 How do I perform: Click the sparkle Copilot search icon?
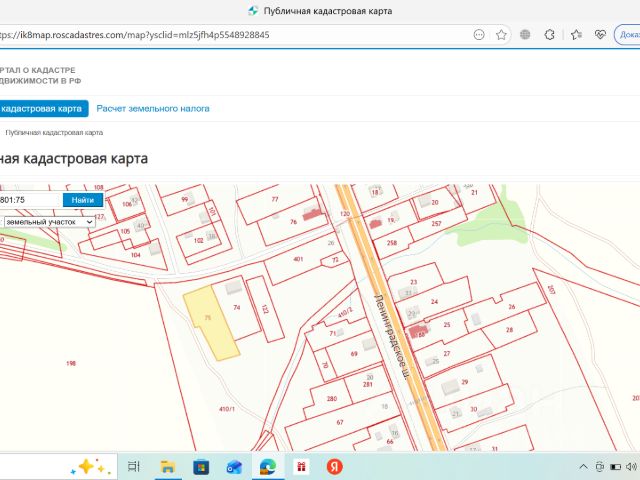tap(90, 467)
